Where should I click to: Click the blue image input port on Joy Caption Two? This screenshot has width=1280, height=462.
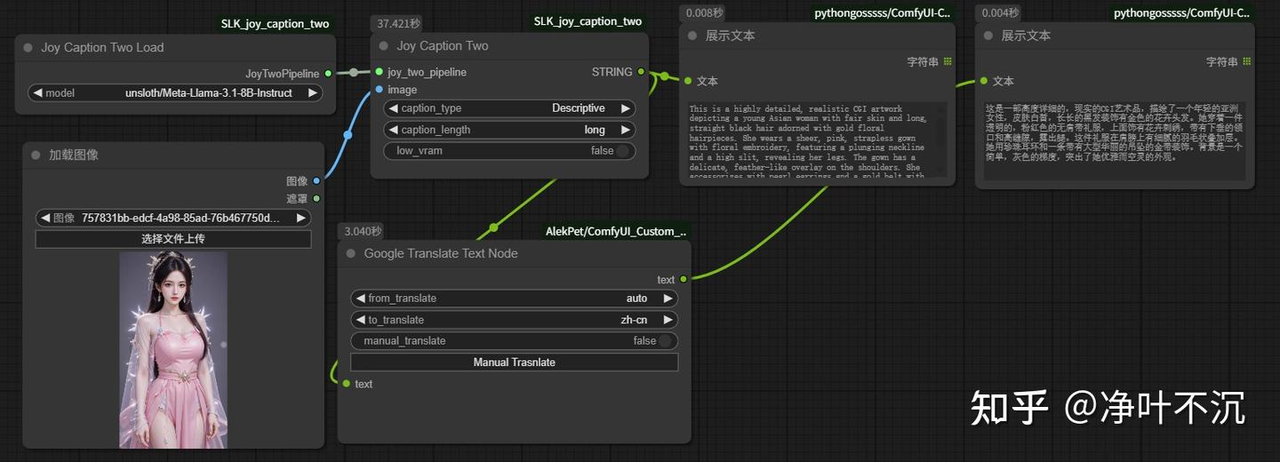tap(379, 90)
